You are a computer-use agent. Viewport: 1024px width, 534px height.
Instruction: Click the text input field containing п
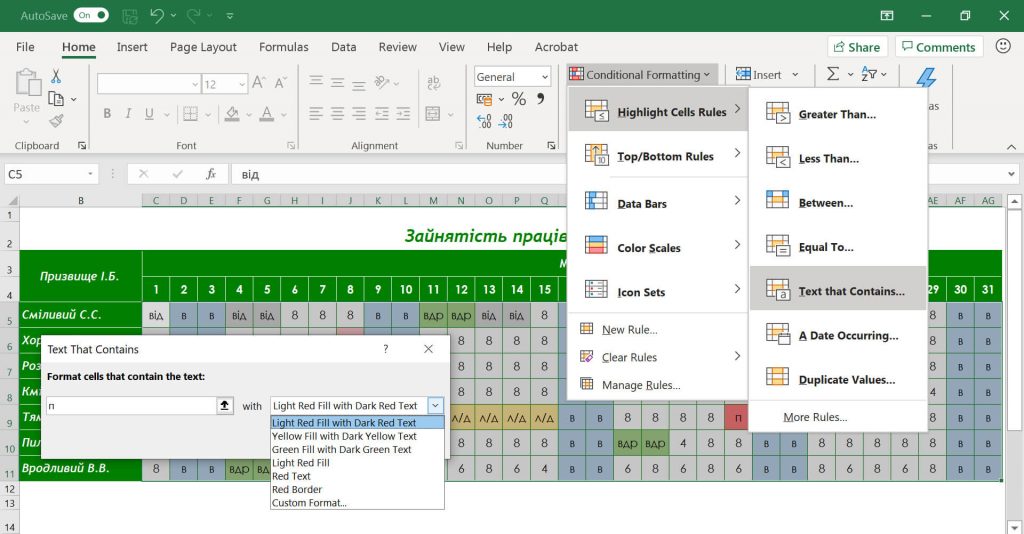[x=131, y=405]
